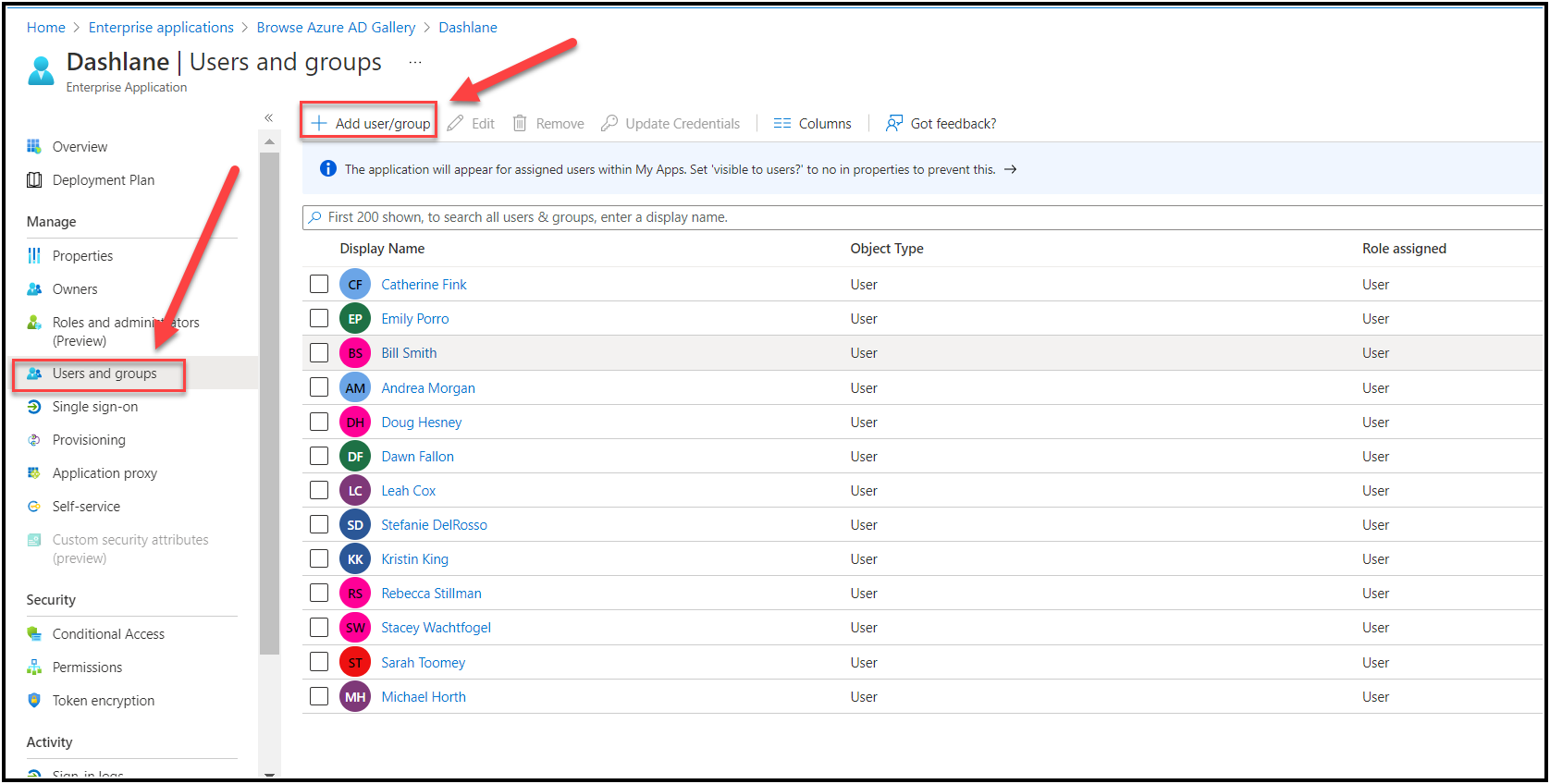Image resolution: width=1550 pixels, height=784 pixels.
Task: Tick the checkbox next to Dawn Fallon
Action: (x=319, y=456)
